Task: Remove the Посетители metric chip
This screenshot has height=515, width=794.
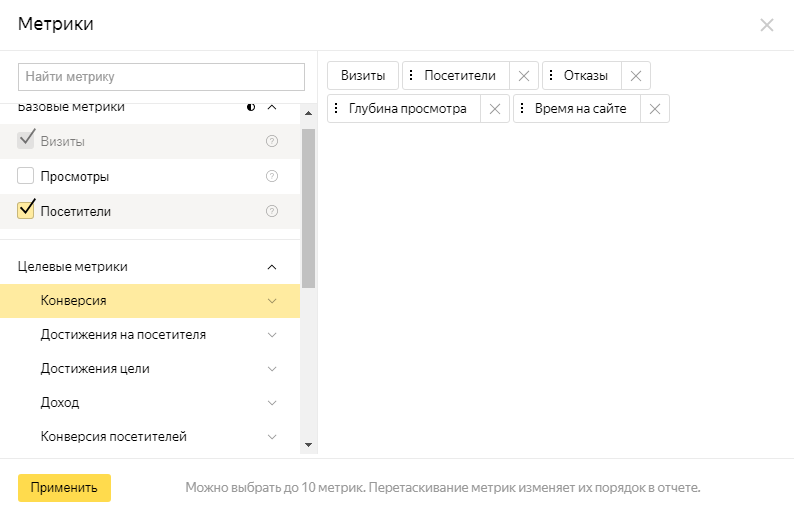Action: (524, 76)
